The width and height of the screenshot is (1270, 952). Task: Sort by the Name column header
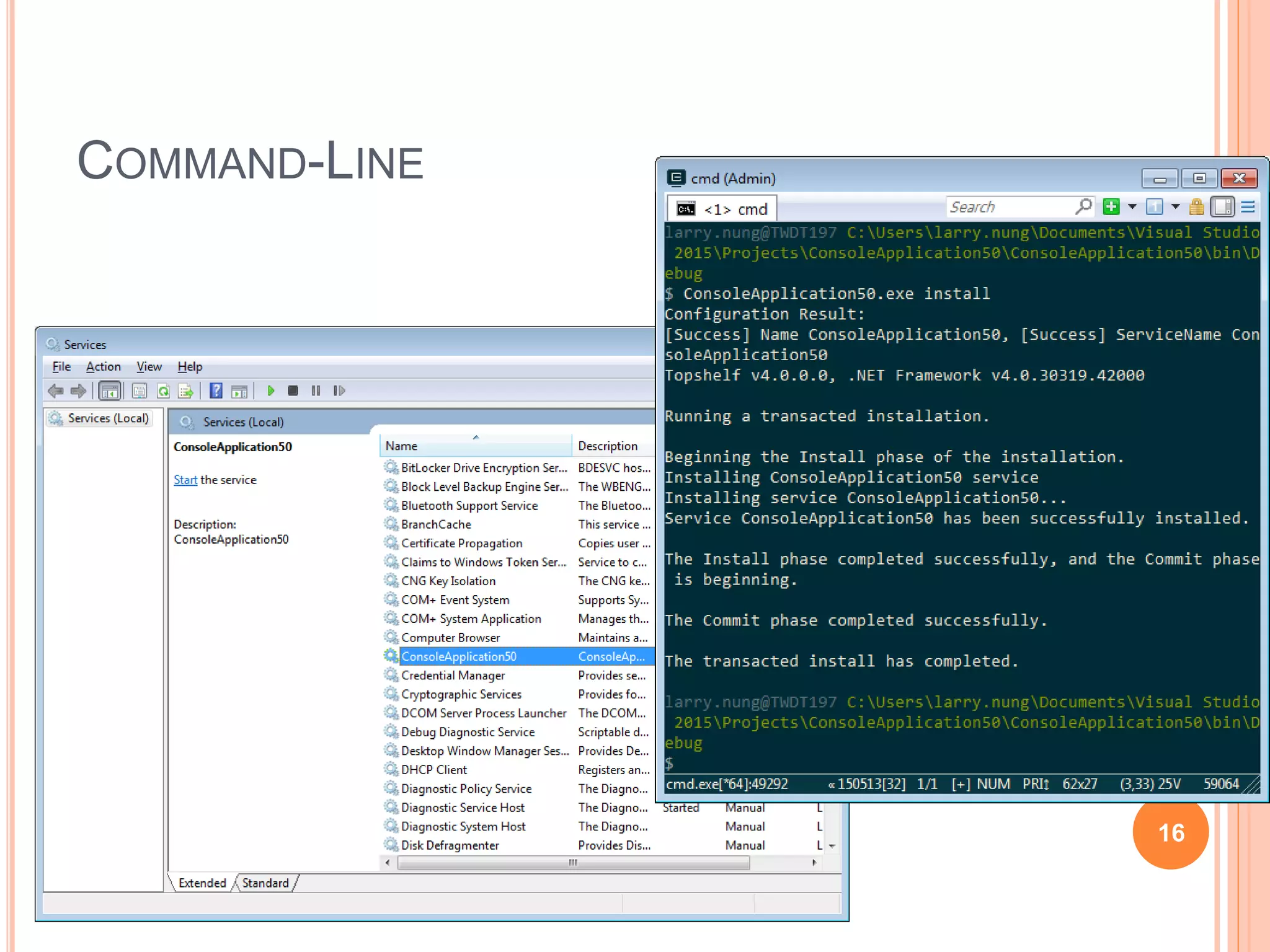click(476, 446)
